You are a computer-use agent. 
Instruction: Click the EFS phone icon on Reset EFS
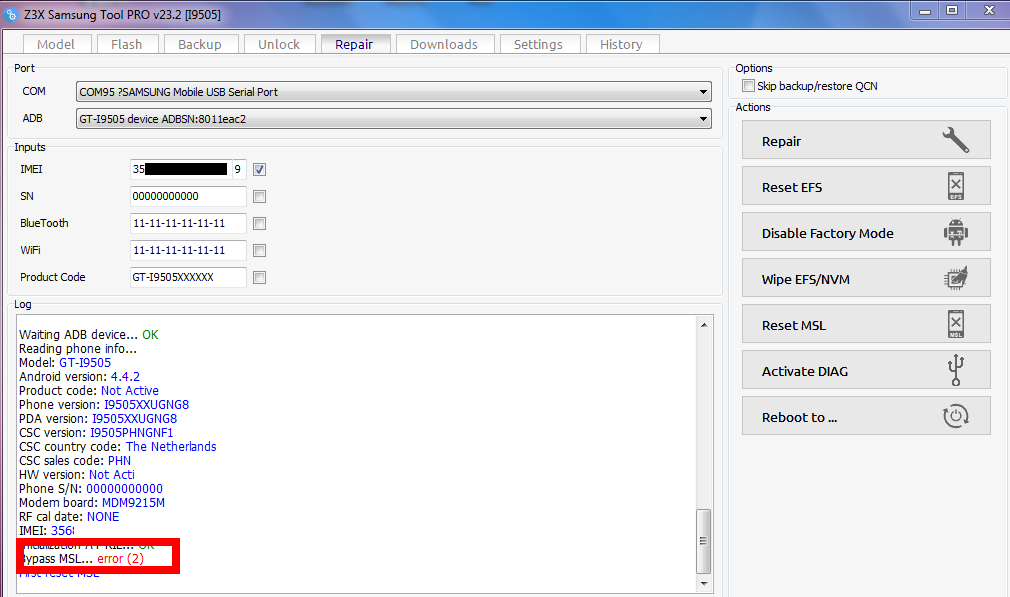coord(956,186)
